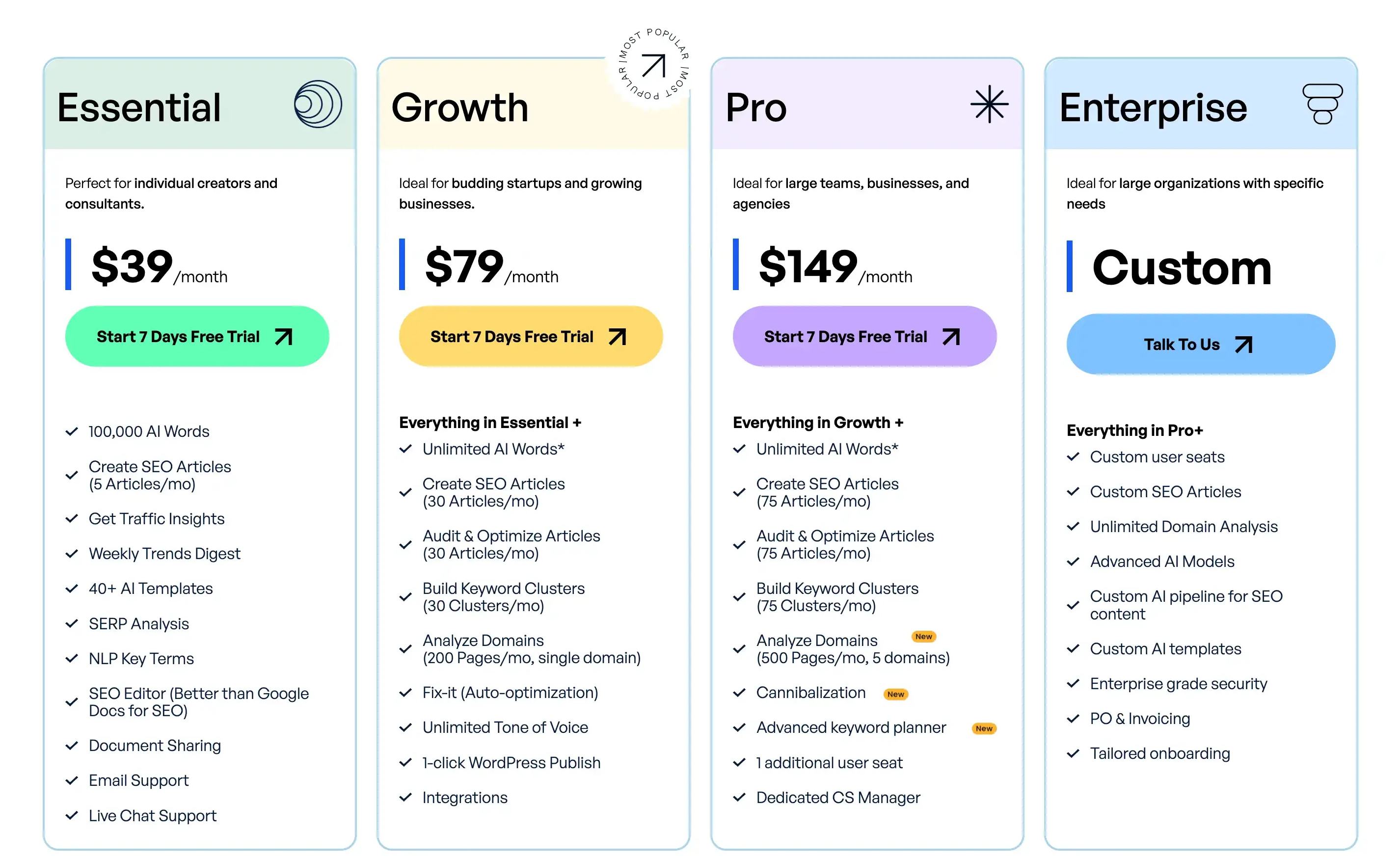Start the Growth plan free trial
The image size is (1400, 859).
[x=530, y=337]
